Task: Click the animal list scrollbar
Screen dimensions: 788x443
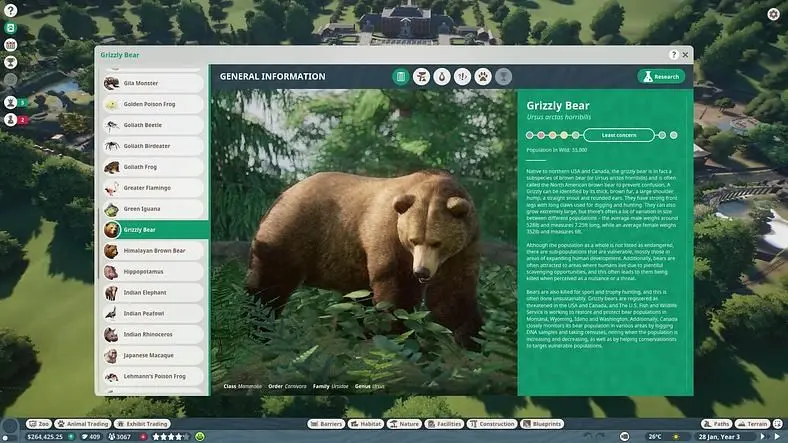Action: 98,244
